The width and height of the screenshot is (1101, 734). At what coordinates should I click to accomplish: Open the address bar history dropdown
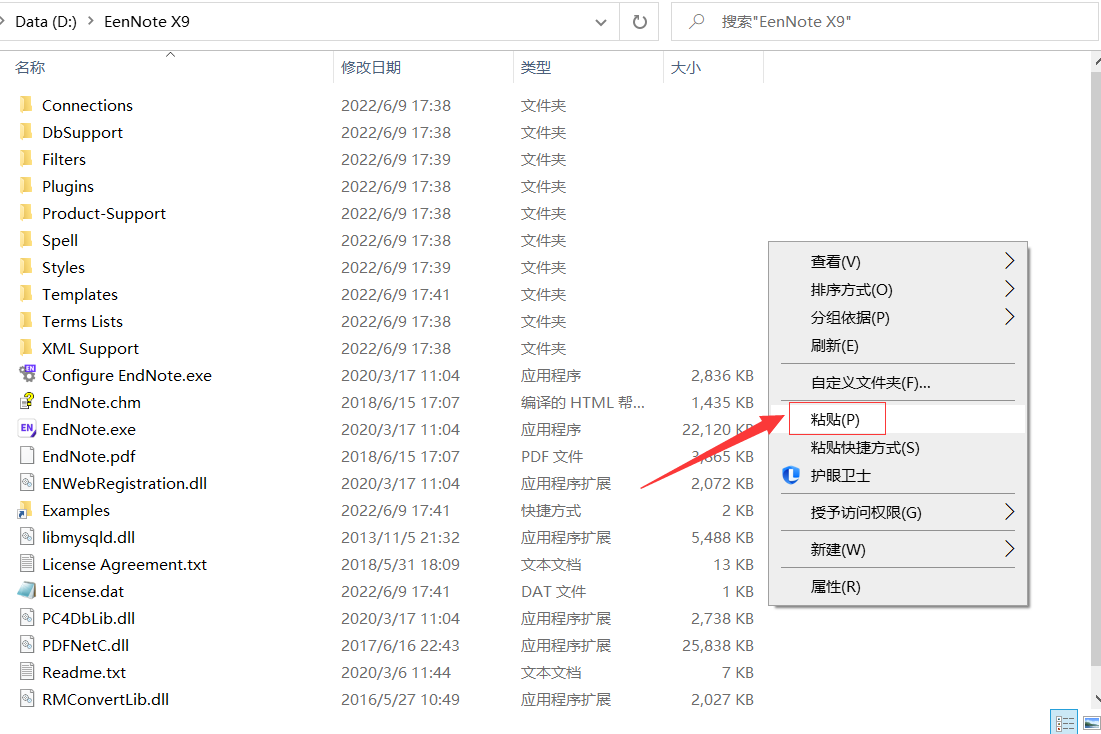click(601, 22)
